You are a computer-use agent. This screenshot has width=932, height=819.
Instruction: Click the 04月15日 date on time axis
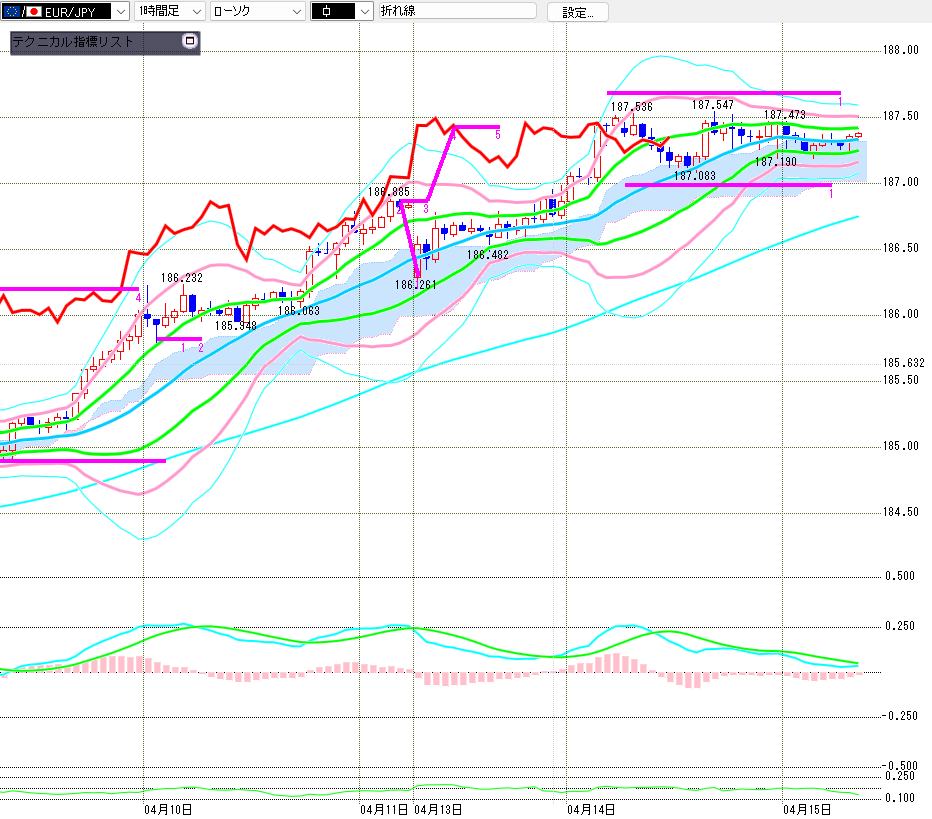coord(806,808)
